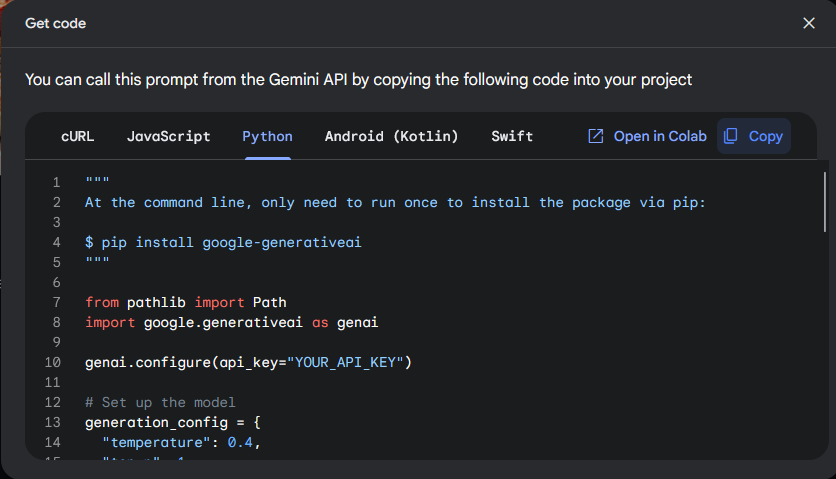
Task: Click the Copy clipboard icon
Action: click(731, 136)
